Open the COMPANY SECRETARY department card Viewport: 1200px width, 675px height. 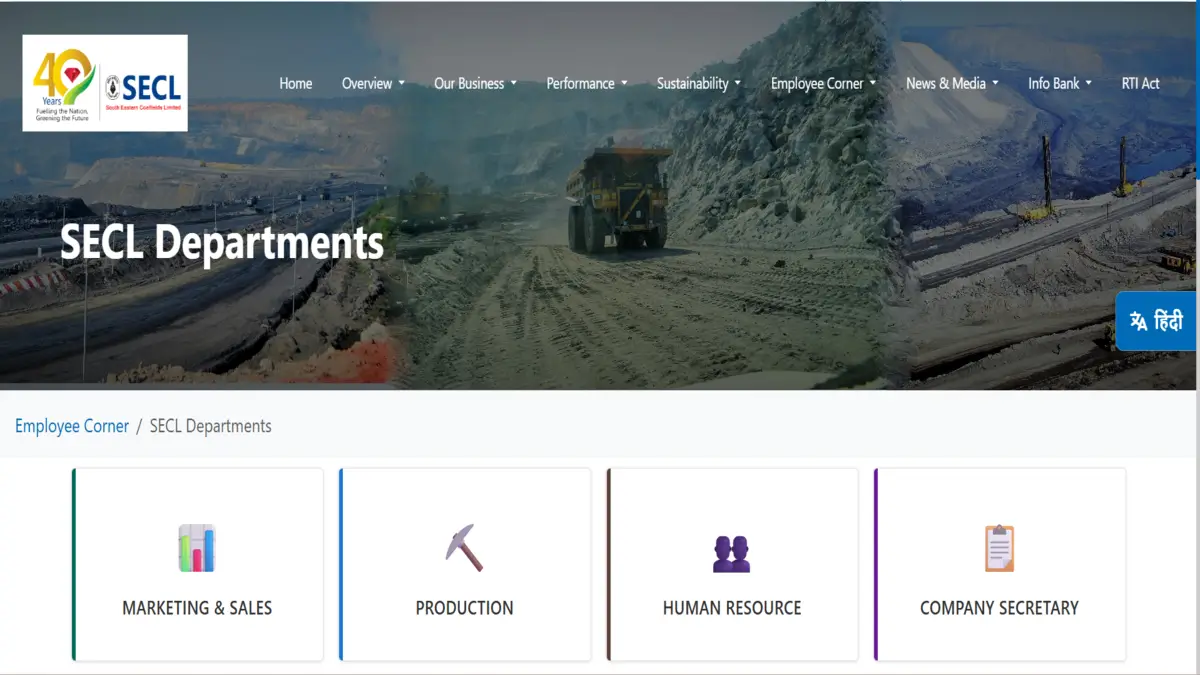1000,565
